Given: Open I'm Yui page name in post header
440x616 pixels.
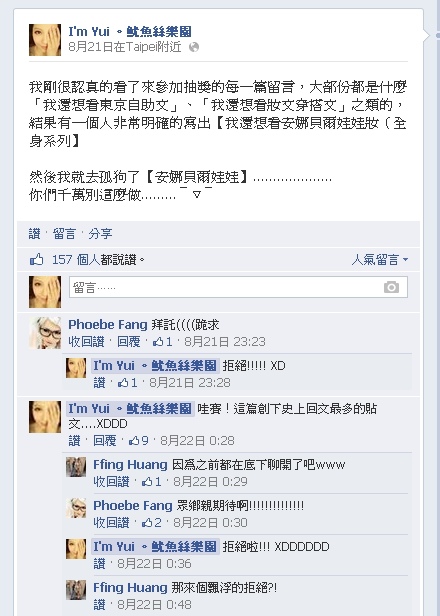Looking at the screenshot, I should pos(130,31).
